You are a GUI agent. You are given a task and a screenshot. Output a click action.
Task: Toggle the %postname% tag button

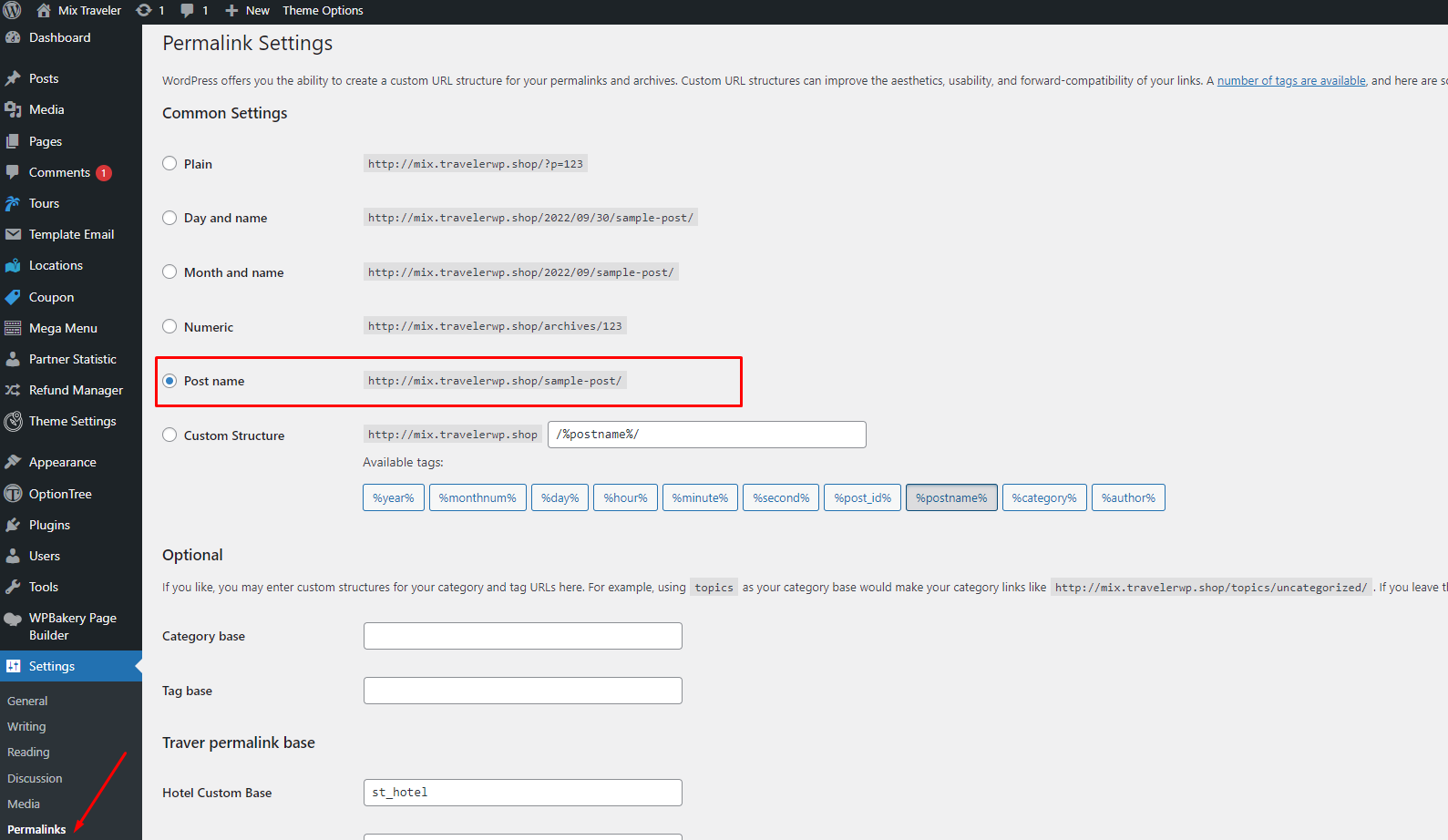pyautogui.click(x=951, y=497)
